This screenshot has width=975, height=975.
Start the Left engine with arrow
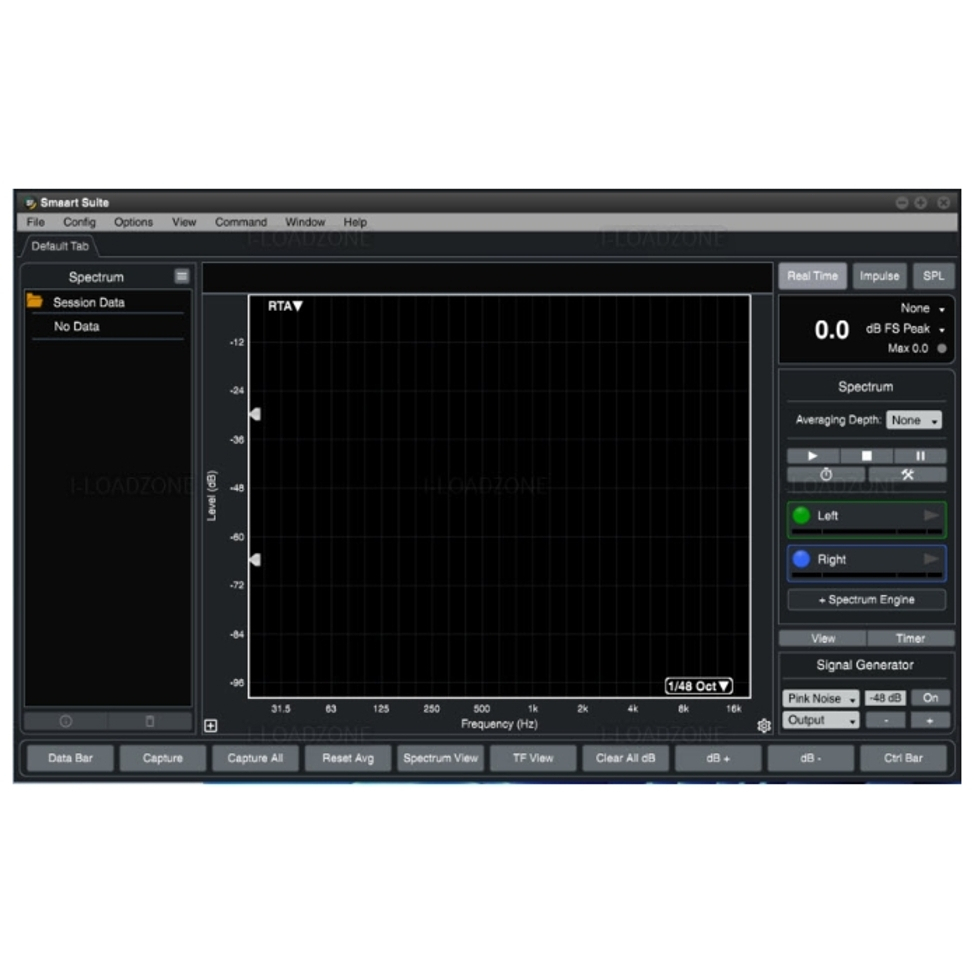[931, 515]
